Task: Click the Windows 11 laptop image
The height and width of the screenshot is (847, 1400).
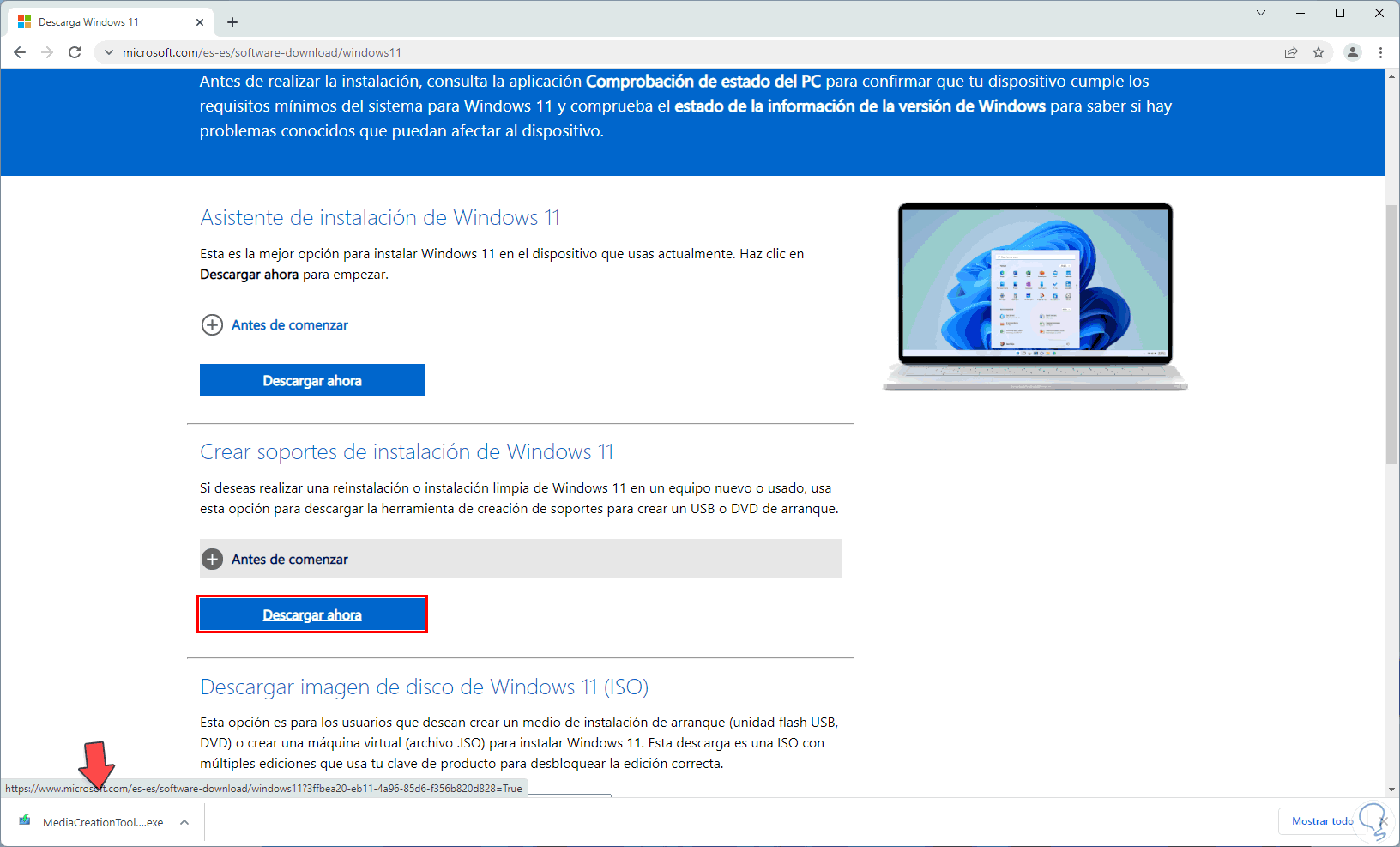Action: pos(1035,296)
